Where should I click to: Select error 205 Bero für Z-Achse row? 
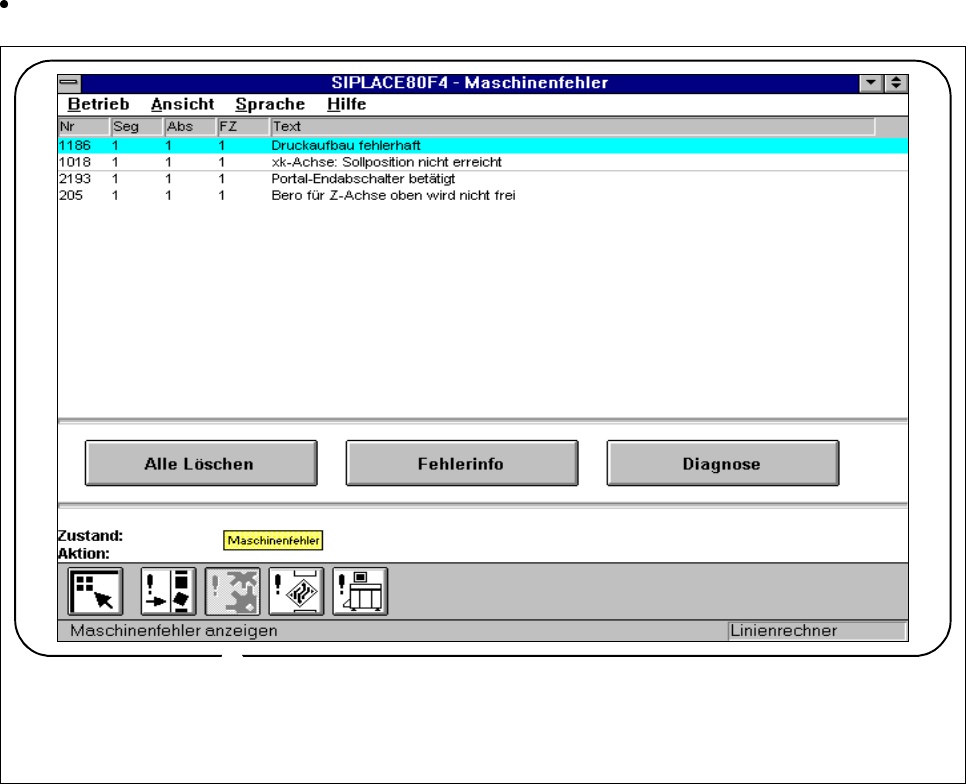point(483,196)
